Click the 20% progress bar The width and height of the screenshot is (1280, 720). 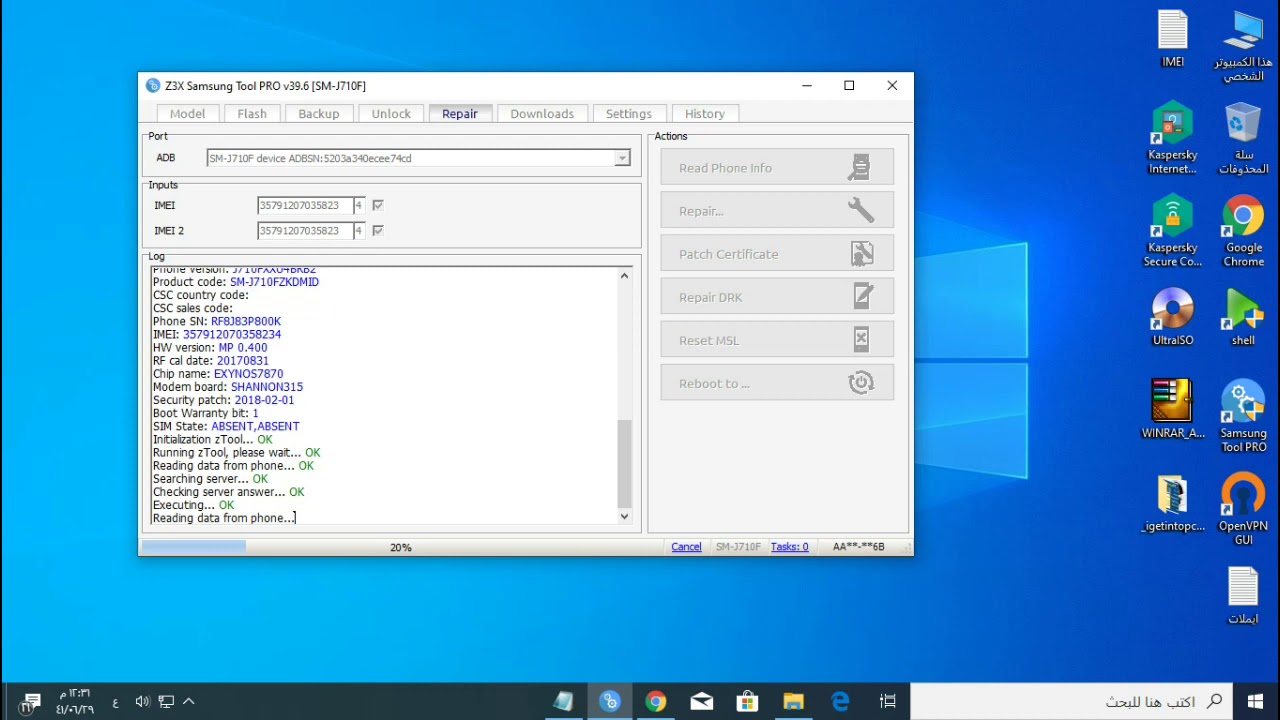coord(401,547)
